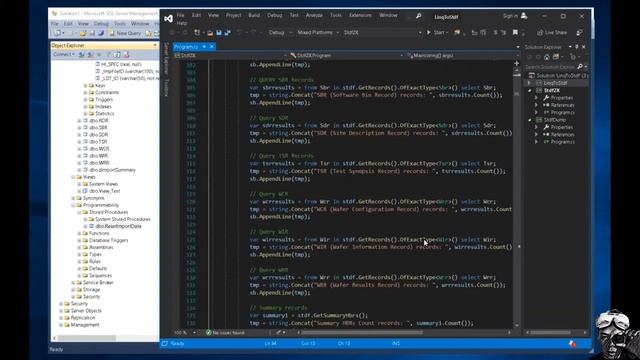The width and height of the screenshot is (640, 360).
Task: Click the Search Solution Explorer input field
Action: tap(550, 67)
